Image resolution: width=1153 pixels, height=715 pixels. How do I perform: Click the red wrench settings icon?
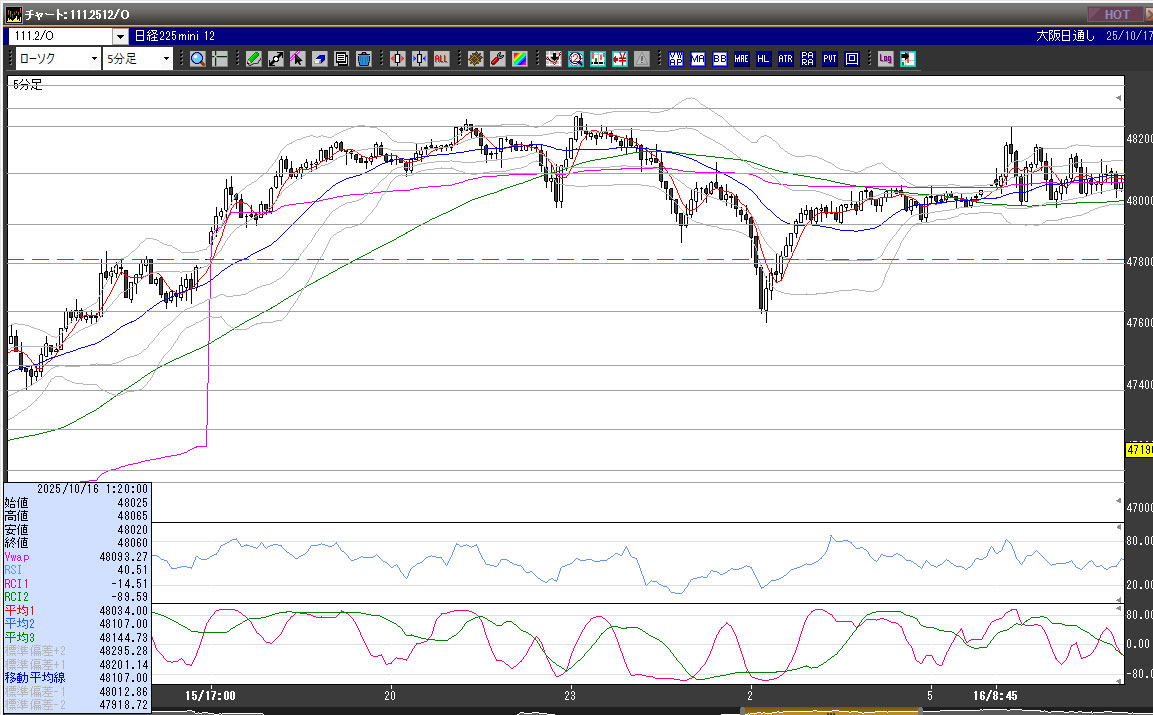tap(497, 59)
